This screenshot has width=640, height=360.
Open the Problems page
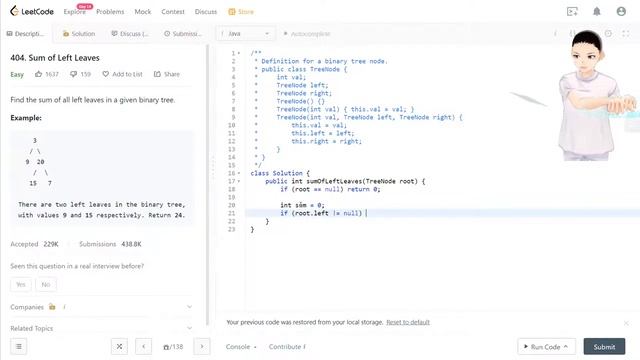coord(110,12)
